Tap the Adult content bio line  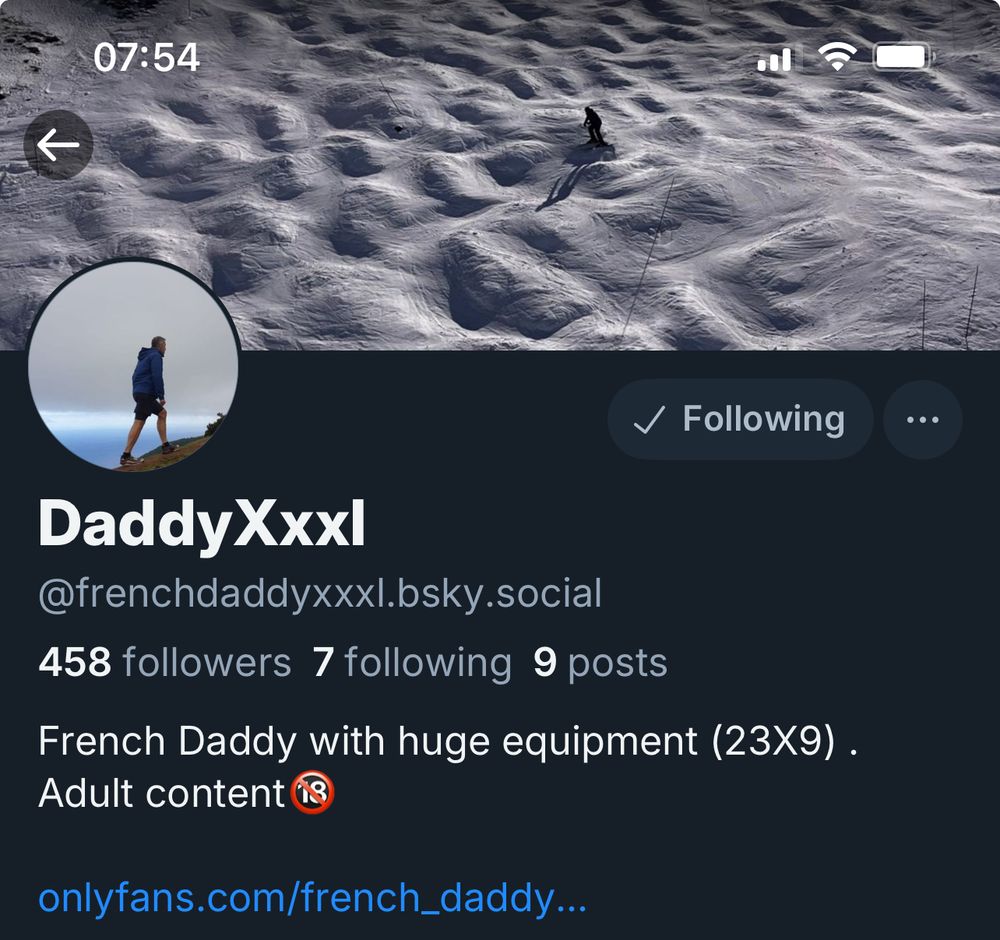(x=186, y=793)
